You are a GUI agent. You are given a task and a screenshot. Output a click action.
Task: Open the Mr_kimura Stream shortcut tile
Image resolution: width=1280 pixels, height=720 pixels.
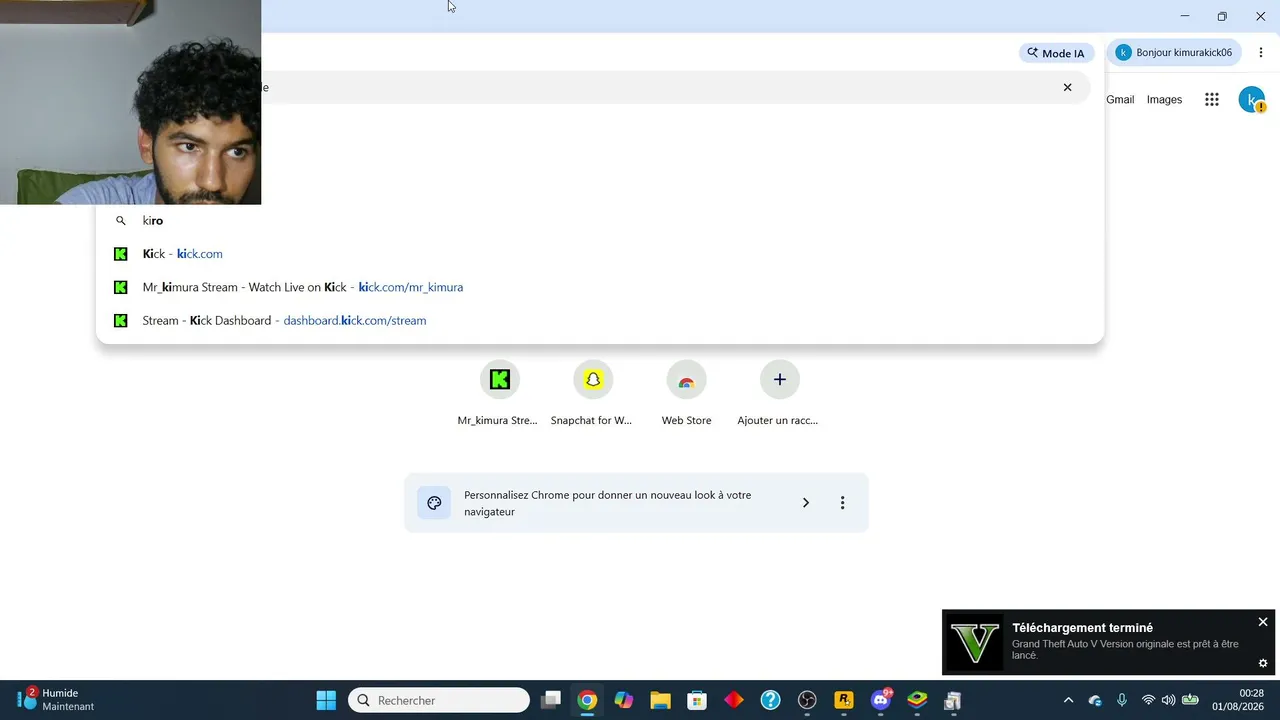[498, 394]
